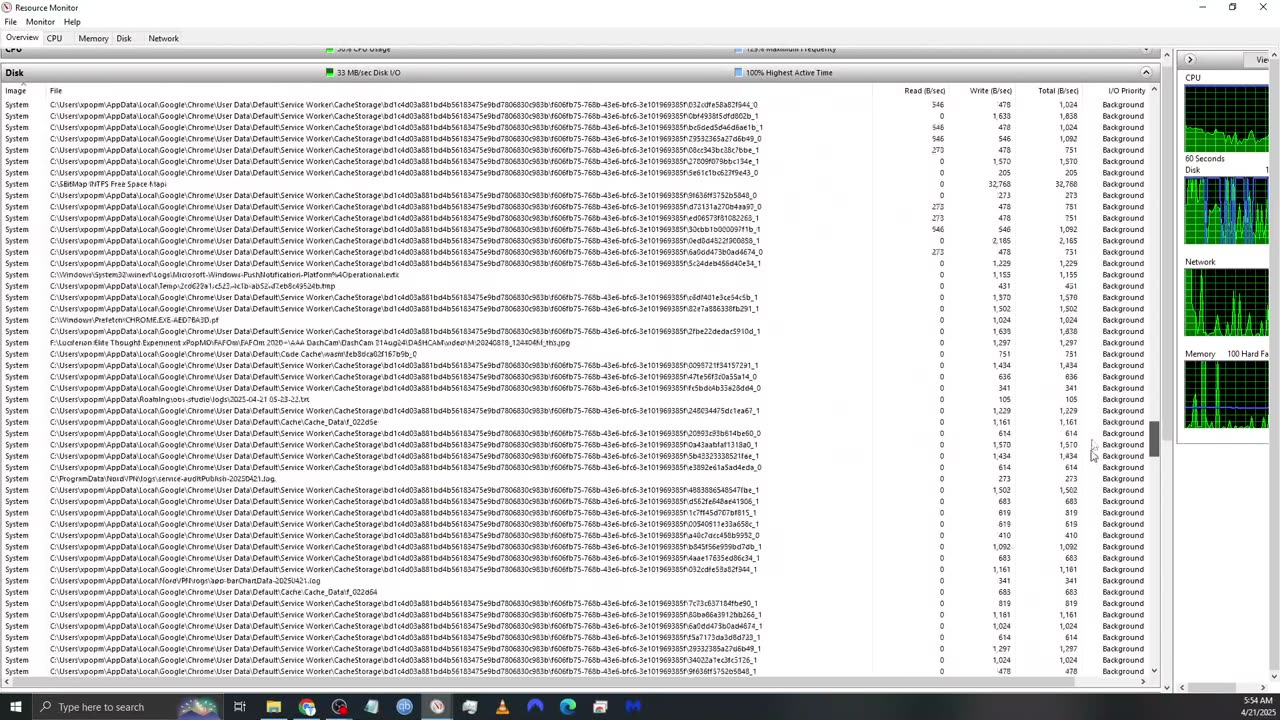Select the DashCam video file row
1280x720 pixels.
(575, 343)
